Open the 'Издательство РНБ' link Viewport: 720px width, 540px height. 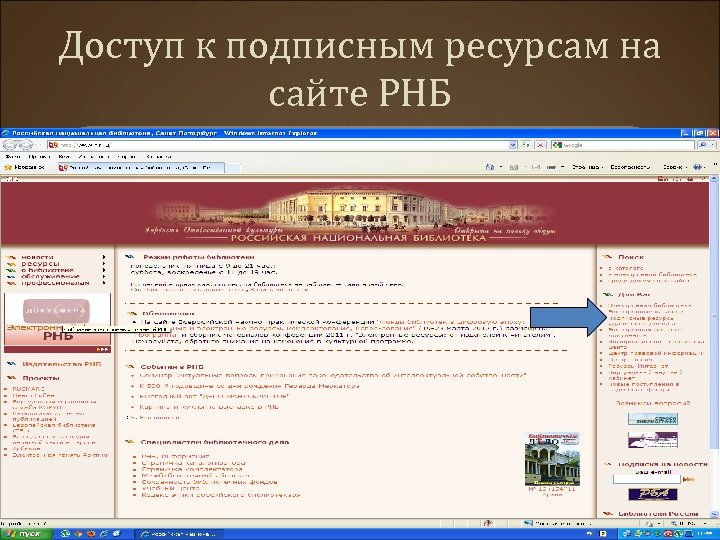point(62,364)
